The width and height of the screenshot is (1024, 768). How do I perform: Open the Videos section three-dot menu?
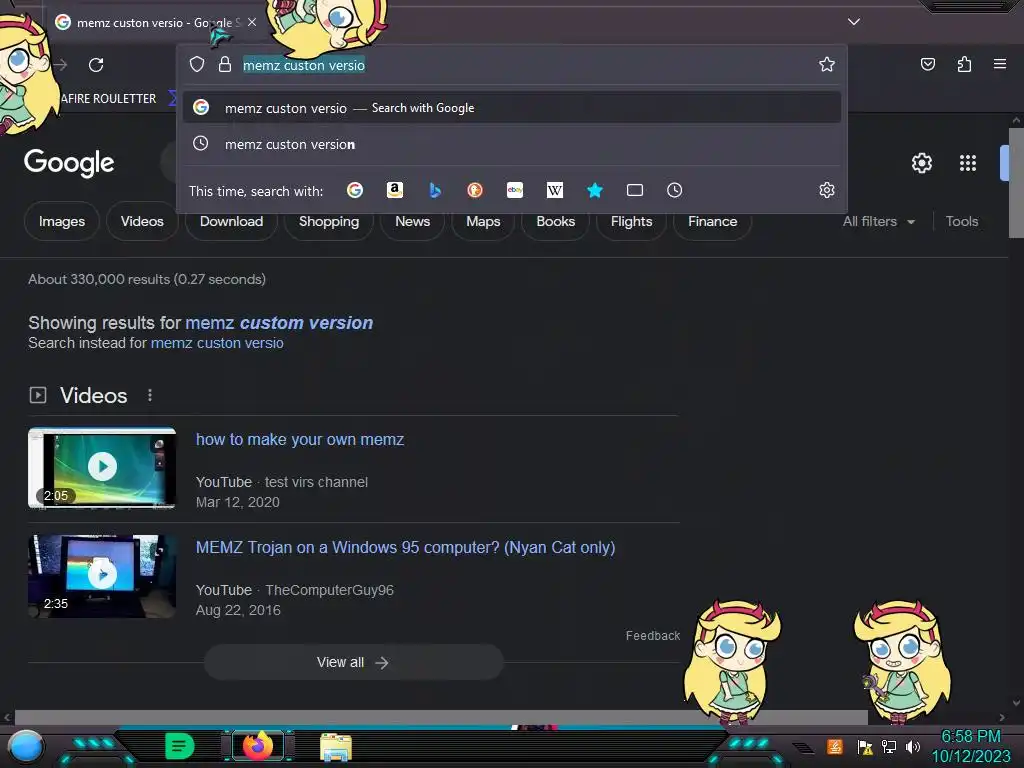click(x=150, y=395)
